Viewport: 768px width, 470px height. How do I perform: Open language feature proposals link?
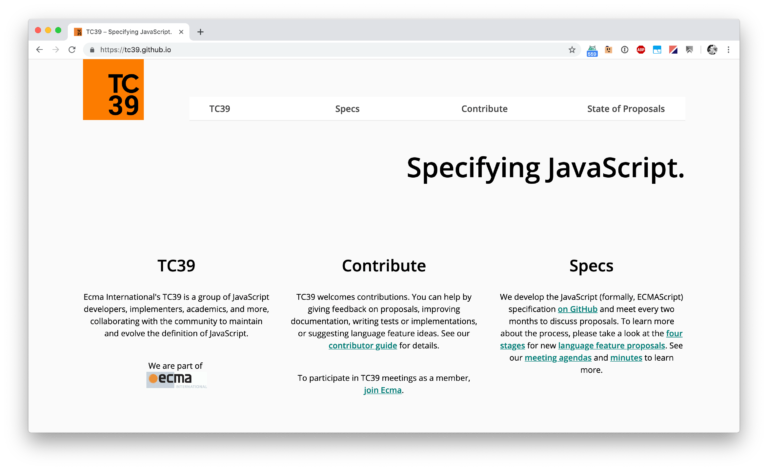611,346
